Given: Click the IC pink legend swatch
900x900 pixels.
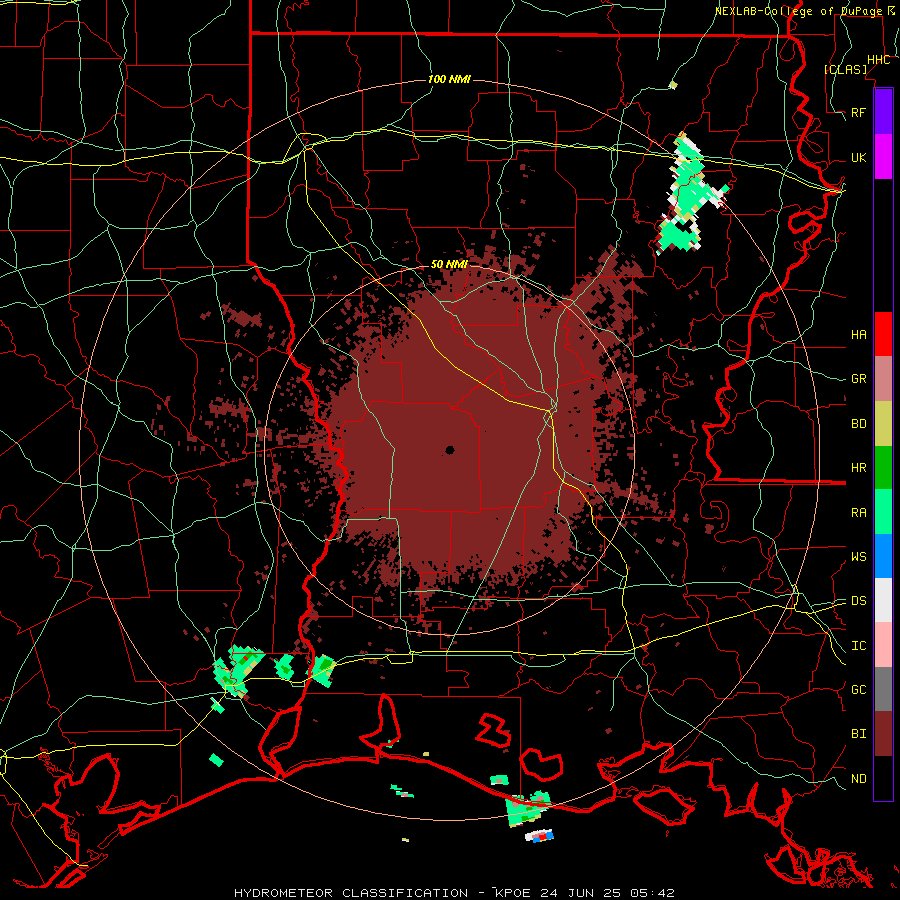Looking at the screenshot, I should point(883,645).
